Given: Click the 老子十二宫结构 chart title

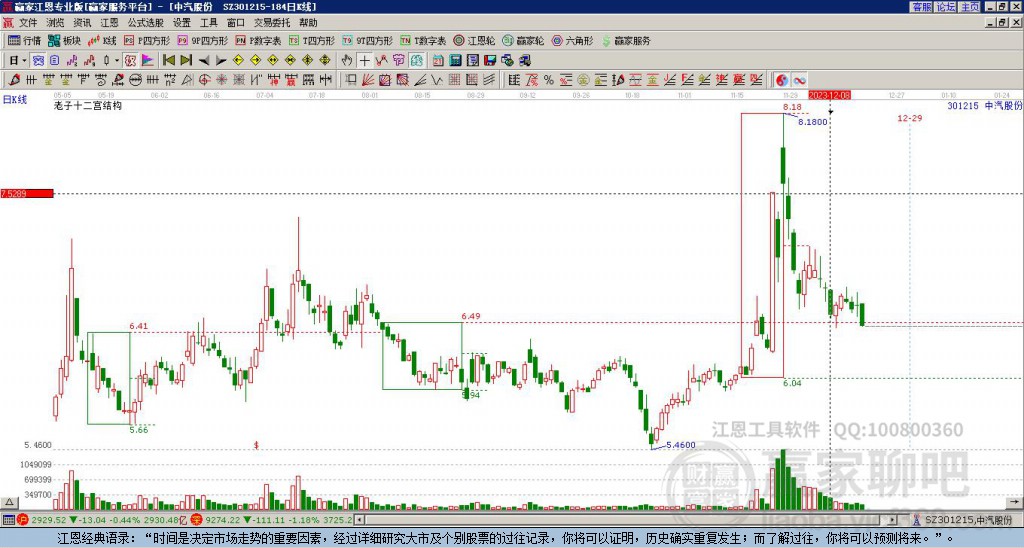Looking at the screenshot, I should click(x=88, y=105).
